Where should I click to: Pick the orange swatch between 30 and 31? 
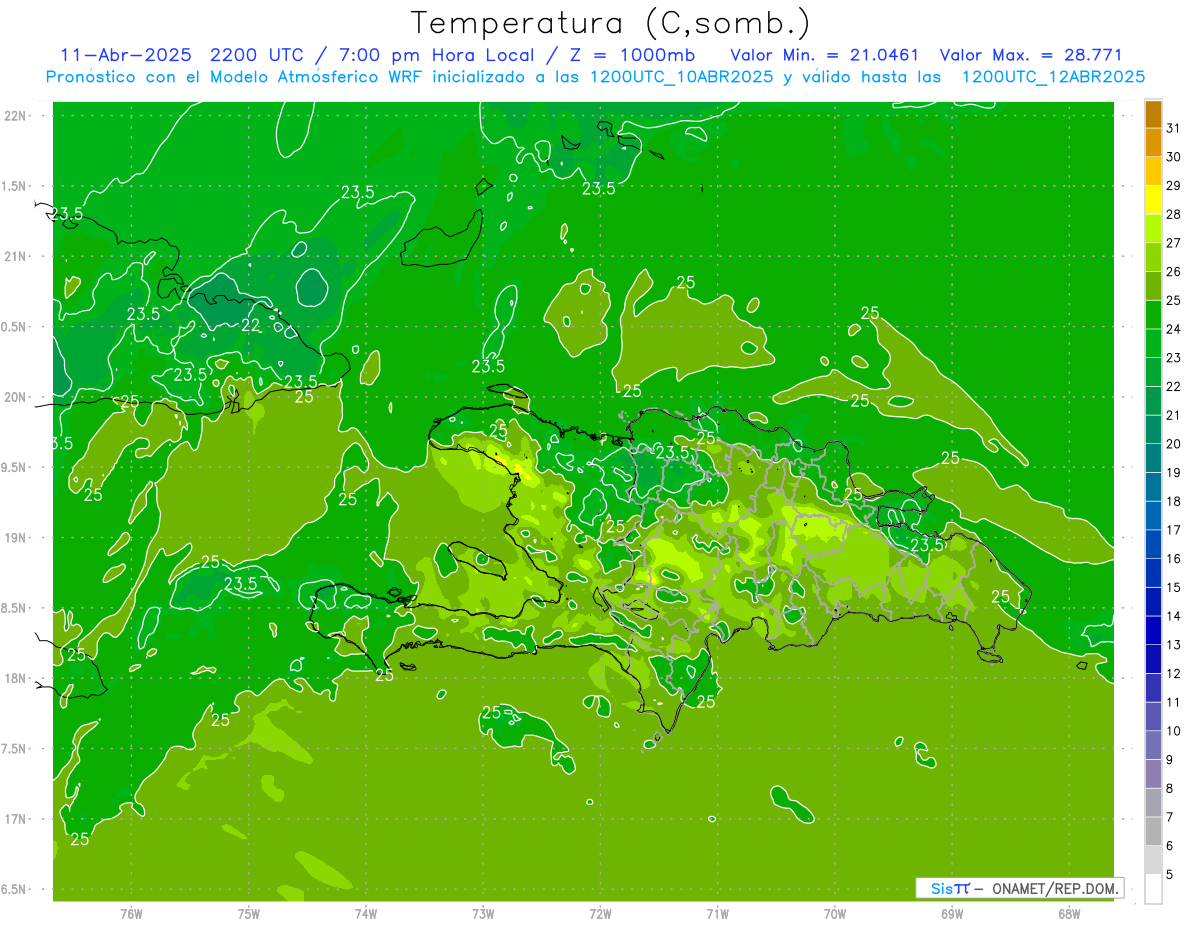[x=1153, y=142]
